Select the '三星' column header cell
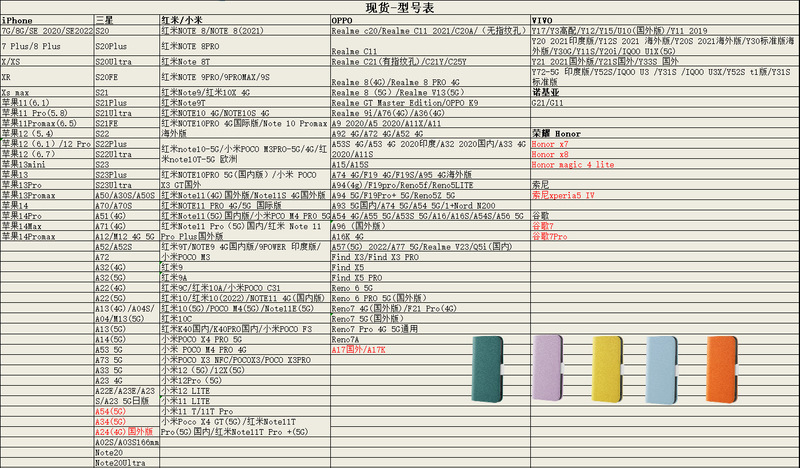The width and height of the screenshot is (800, 468). (x=127, y=20)
